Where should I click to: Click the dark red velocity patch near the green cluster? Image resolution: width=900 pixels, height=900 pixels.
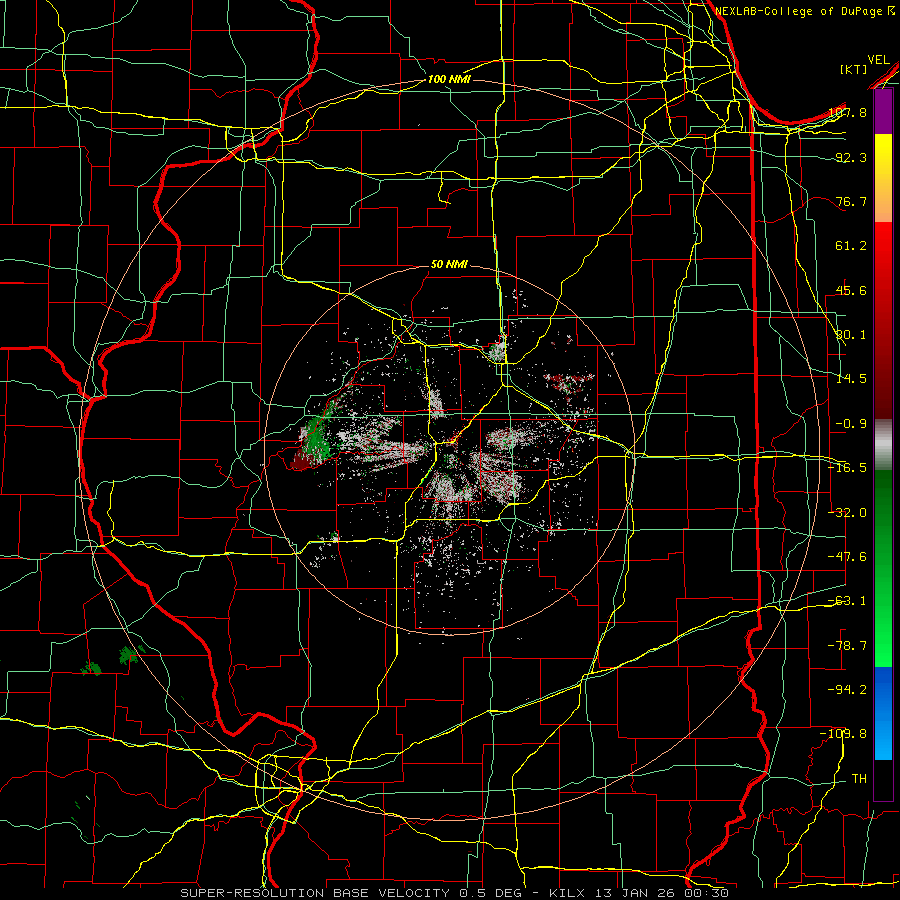point(301,460)
